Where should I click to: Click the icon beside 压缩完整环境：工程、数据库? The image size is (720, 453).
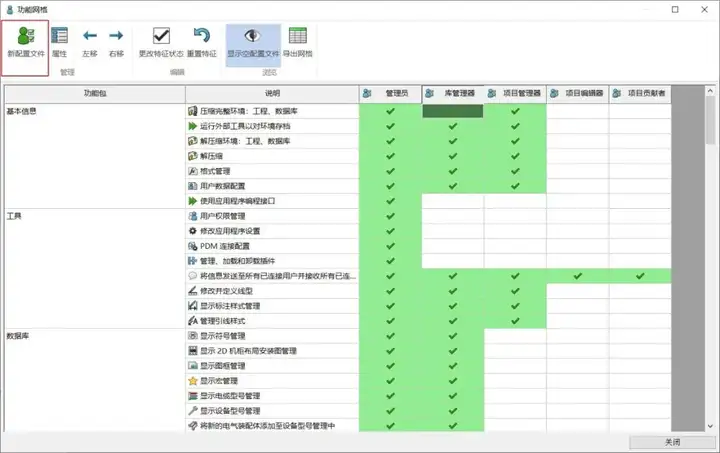(193, 111)
